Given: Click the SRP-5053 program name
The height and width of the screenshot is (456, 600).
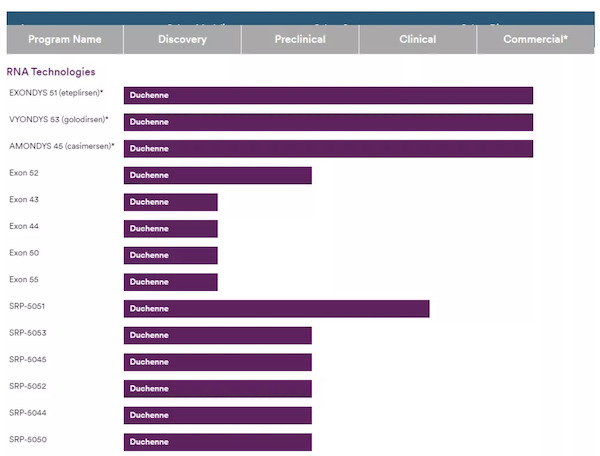Looking at the screenshot, I should point(28,333).
